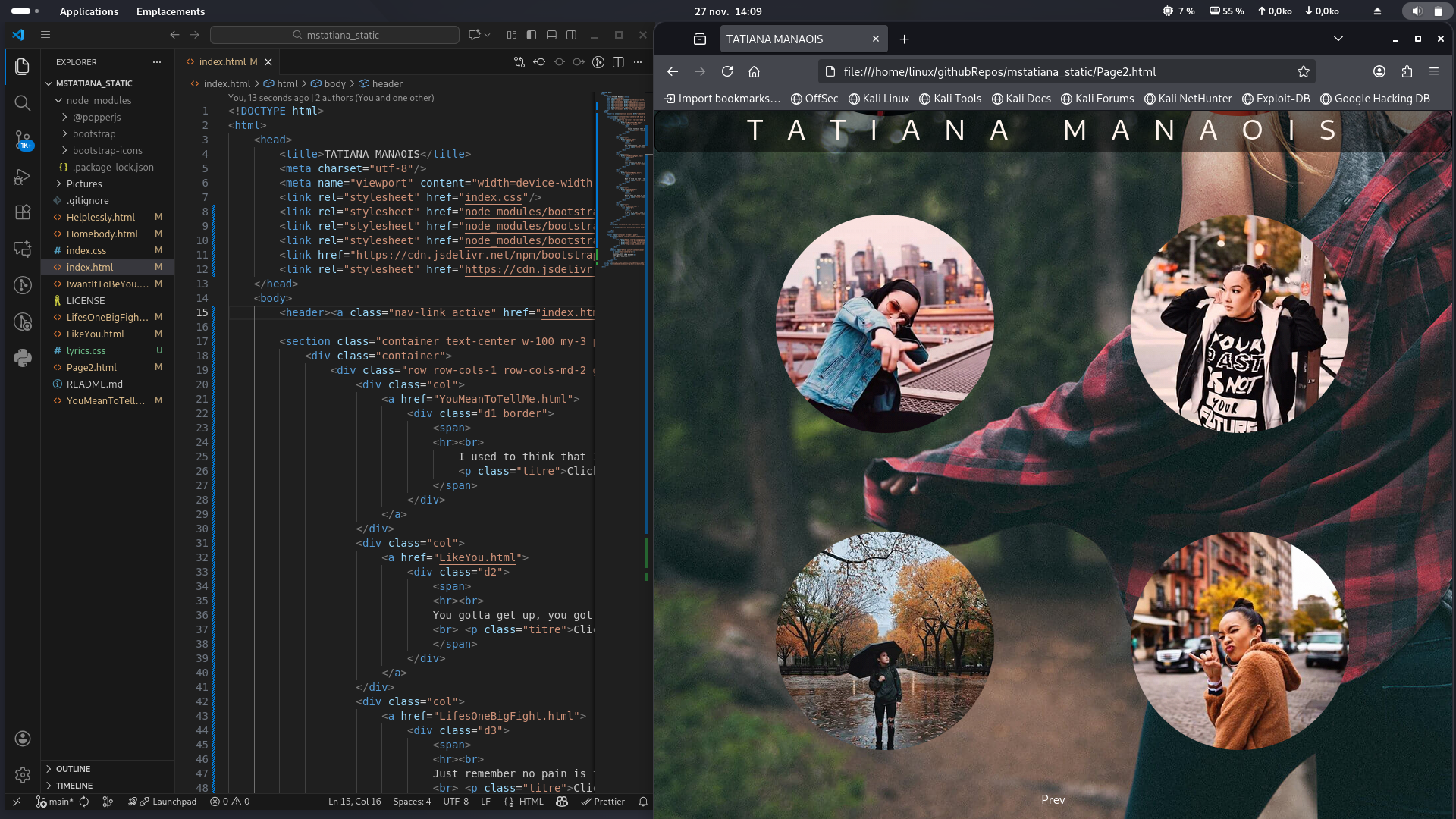Open the Applications menu

[x=89, y=11]
